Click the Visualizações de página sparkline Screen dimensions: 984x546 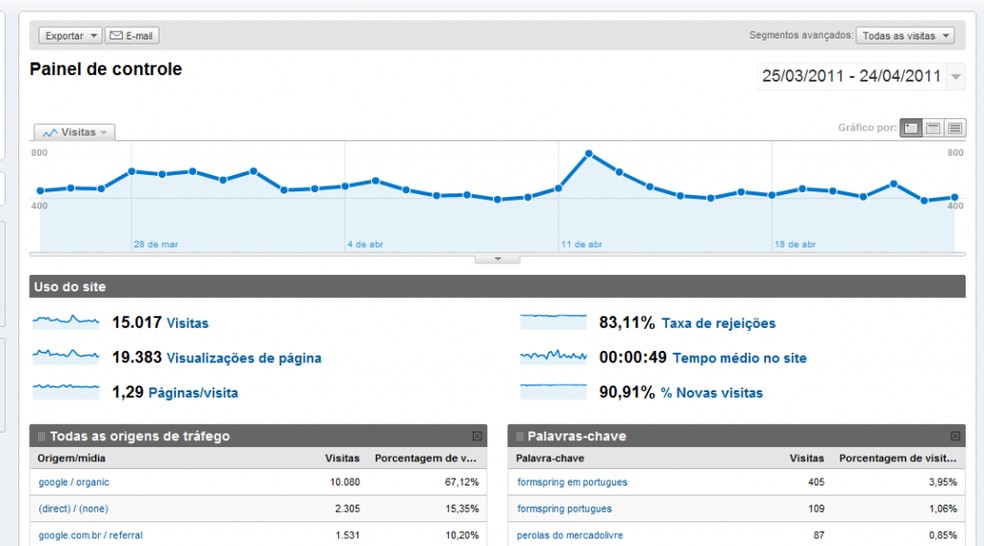tap(66, 356)
